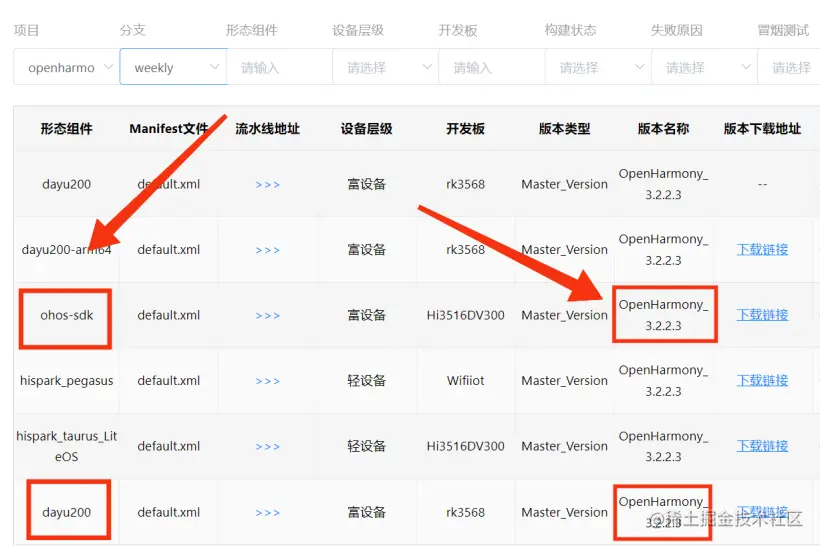This screenshot has width=820, height=546.
Task: Click the 版本类型 column header
Action: tap(564, 129)
